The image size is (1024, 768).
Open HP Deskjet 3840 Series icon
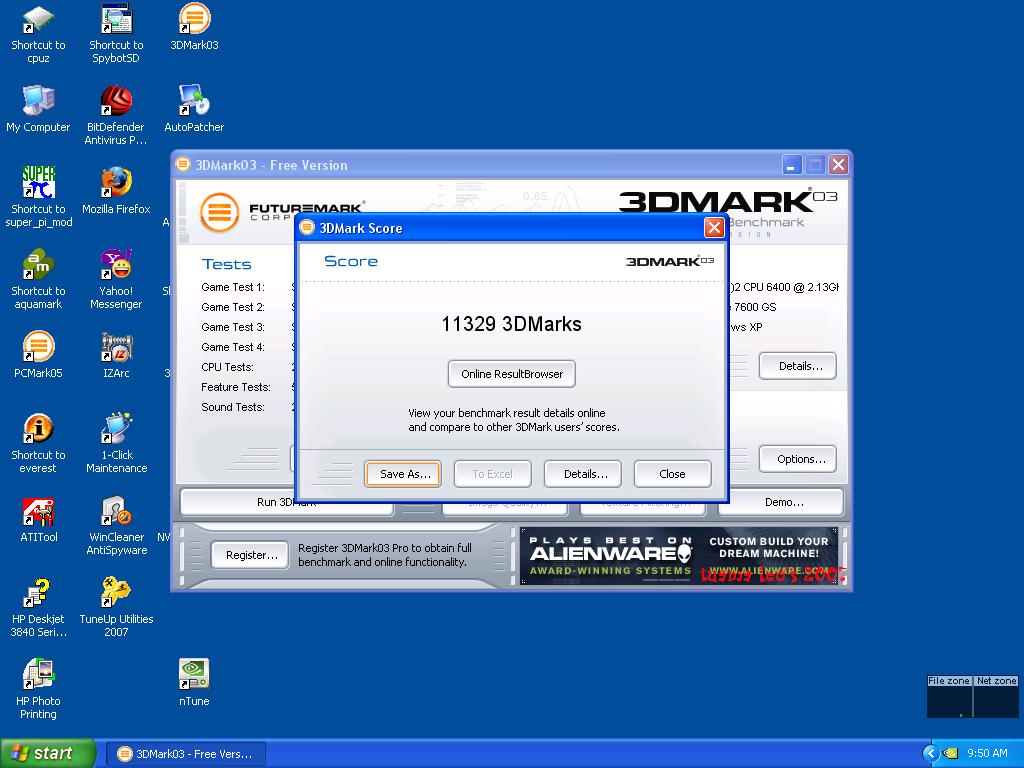click(38, 607)
